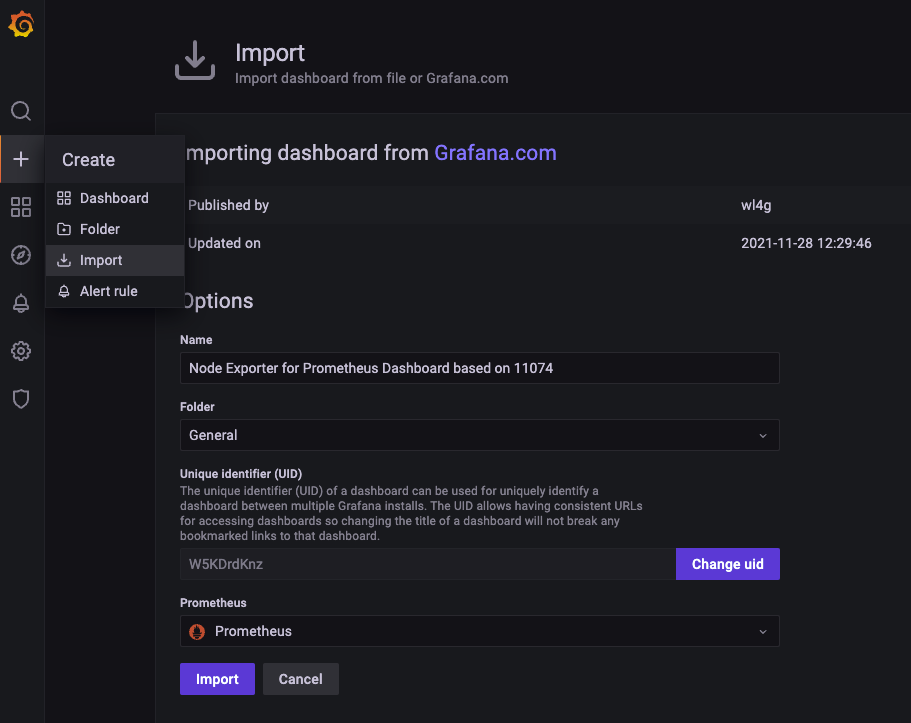Expand the Folder dropdown chevron

763,435
